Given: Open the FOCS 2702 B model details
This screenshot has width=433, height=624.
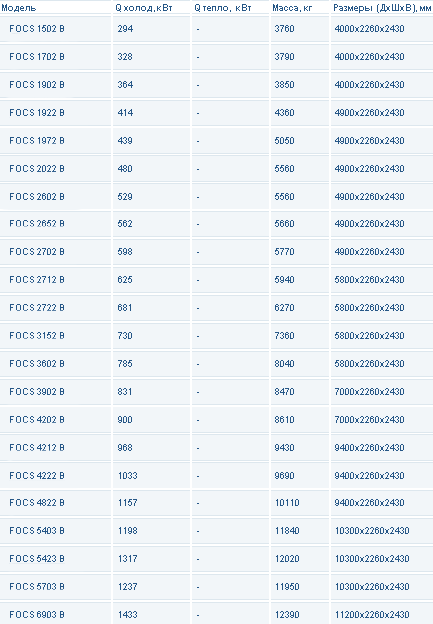Looking at the screenshot, I should 37,252.
